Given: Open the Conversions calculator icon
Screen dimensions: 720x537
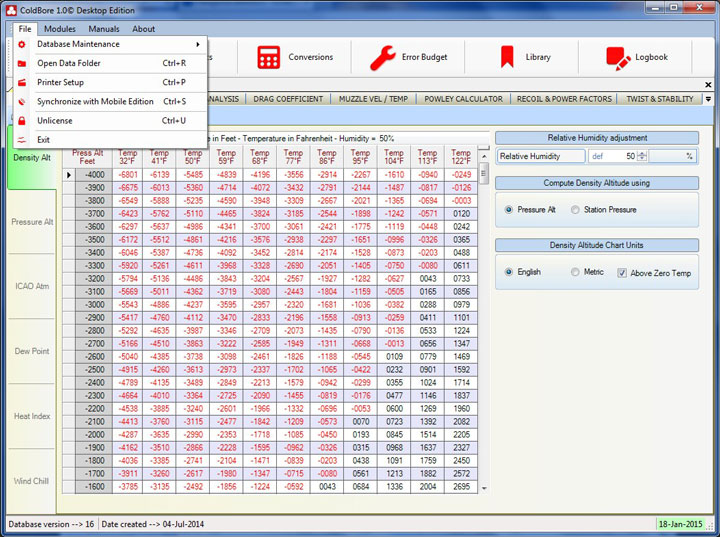Looking at the screenshot, I should tap(269, 57).
